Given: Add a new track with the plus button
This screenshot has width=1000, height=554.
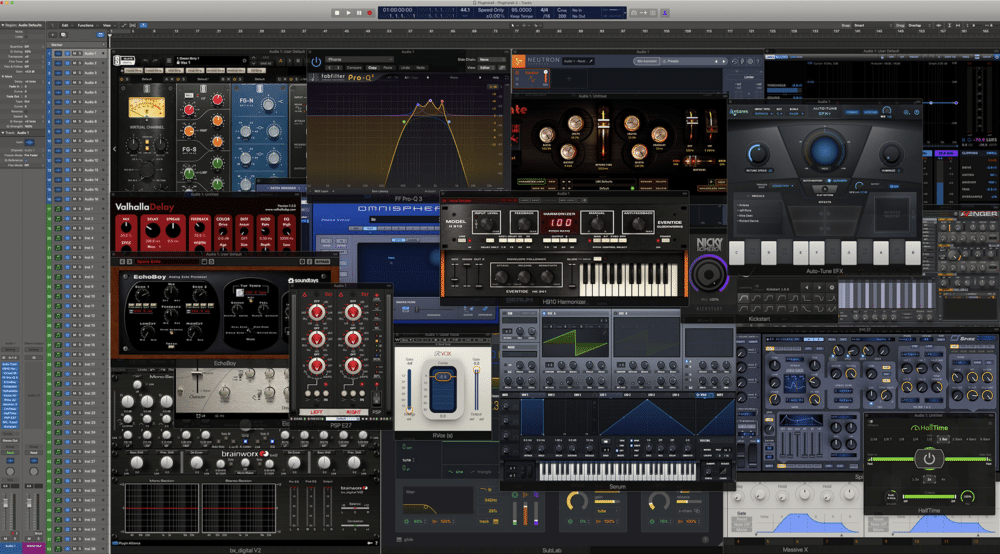Looking at the screenshot, I should tap(54, 34).
